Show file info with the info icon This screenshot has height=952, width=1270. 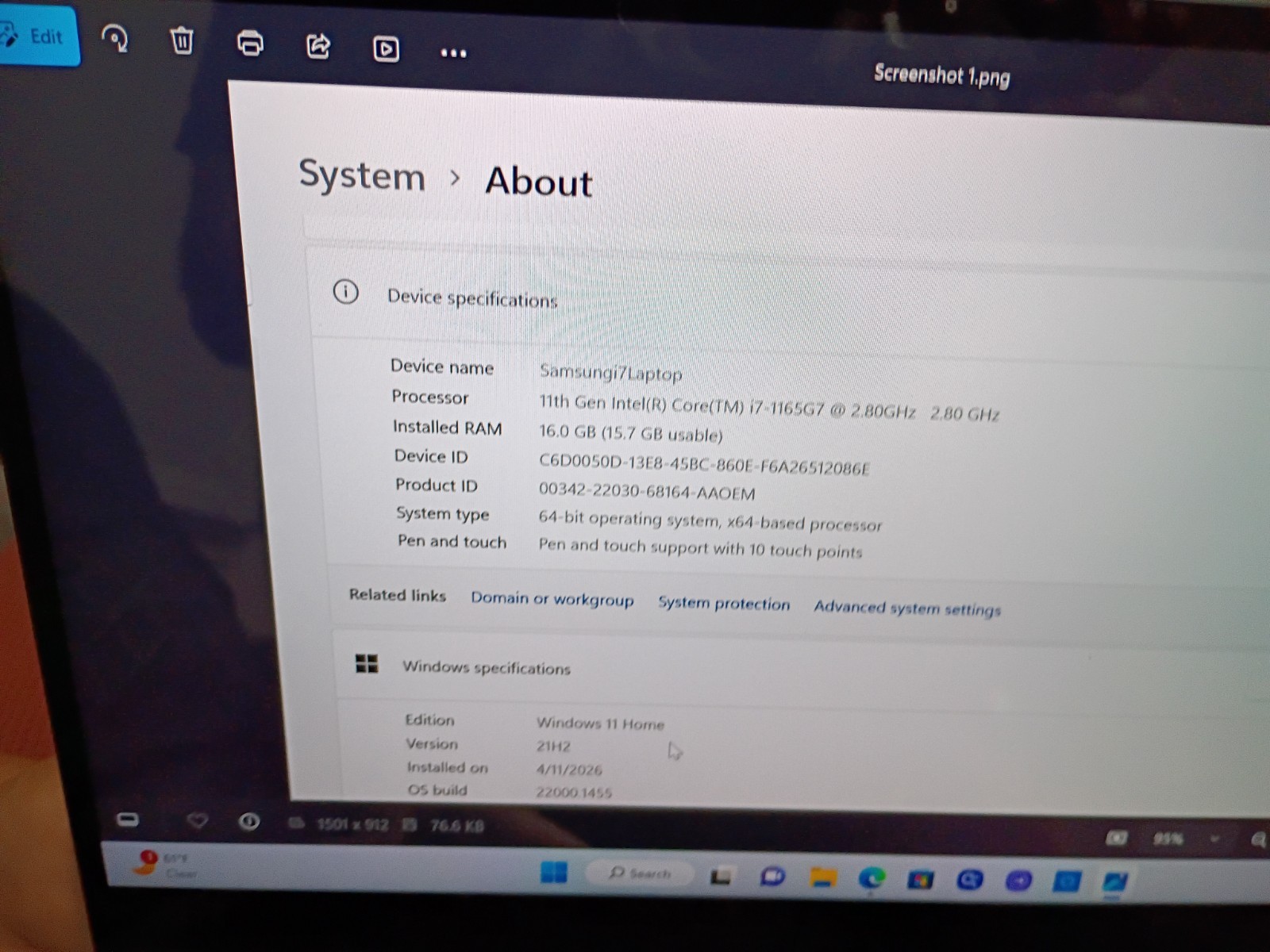[249, 822]
